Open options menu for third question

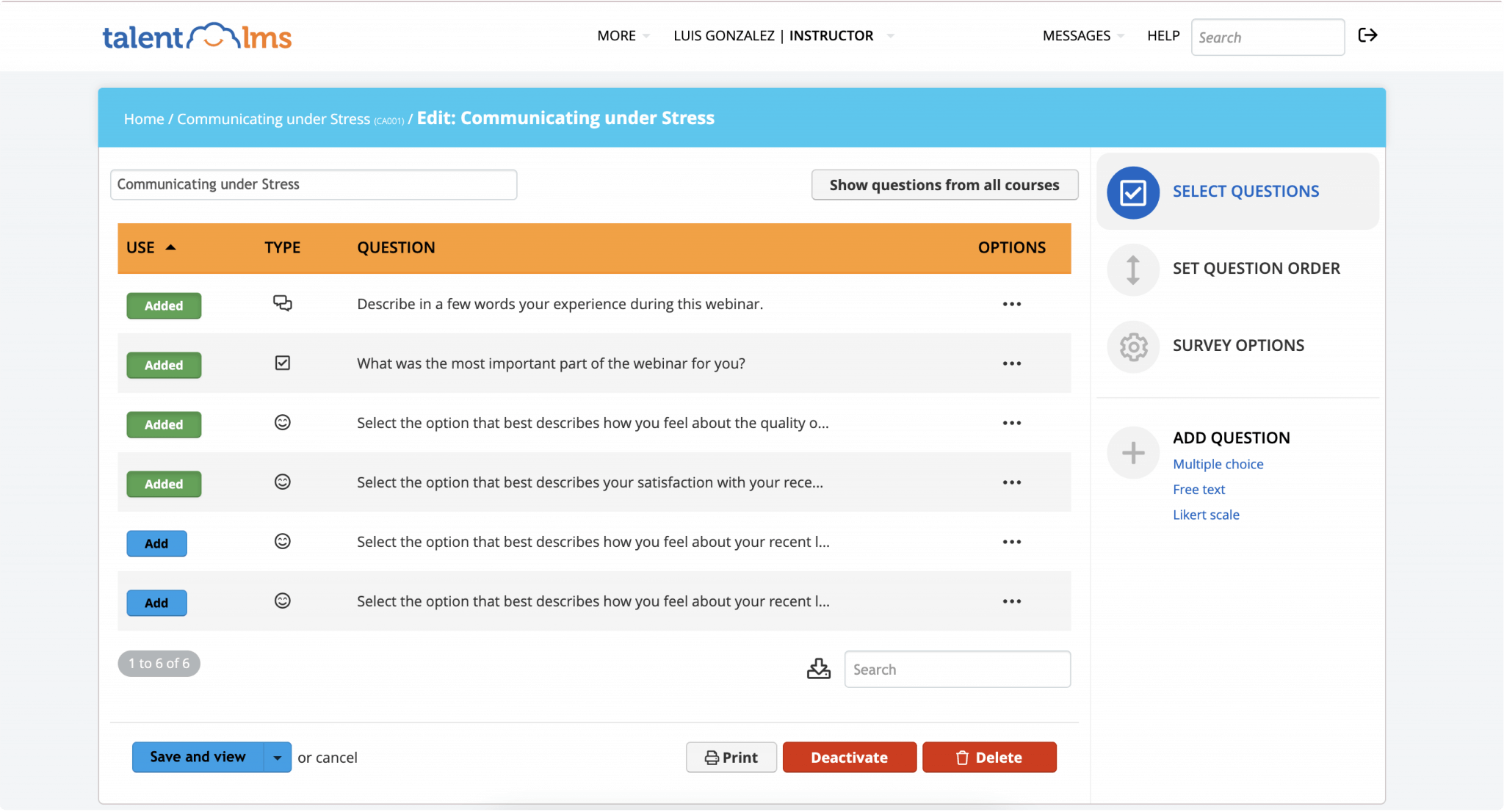tap(1011, 423)
